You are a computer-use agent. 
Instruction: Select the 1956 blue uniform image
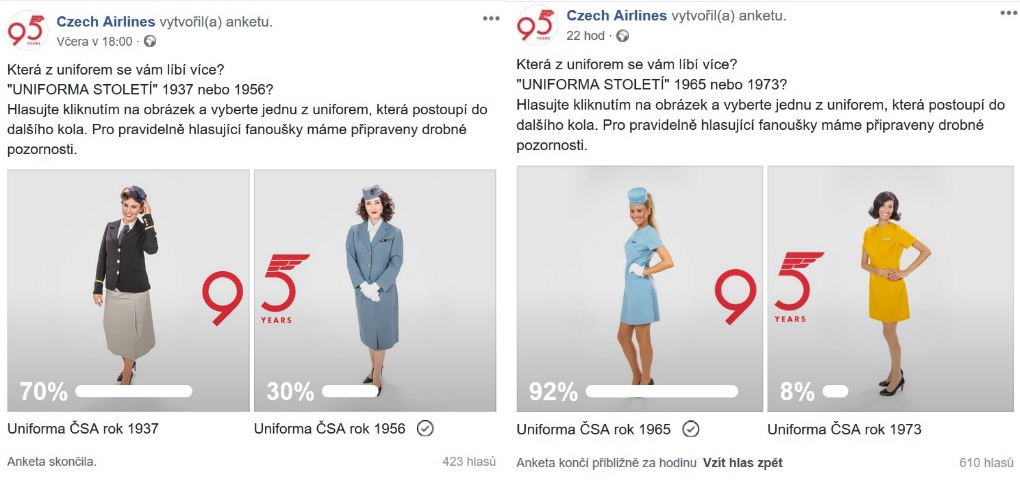click(x=375, y=291)
